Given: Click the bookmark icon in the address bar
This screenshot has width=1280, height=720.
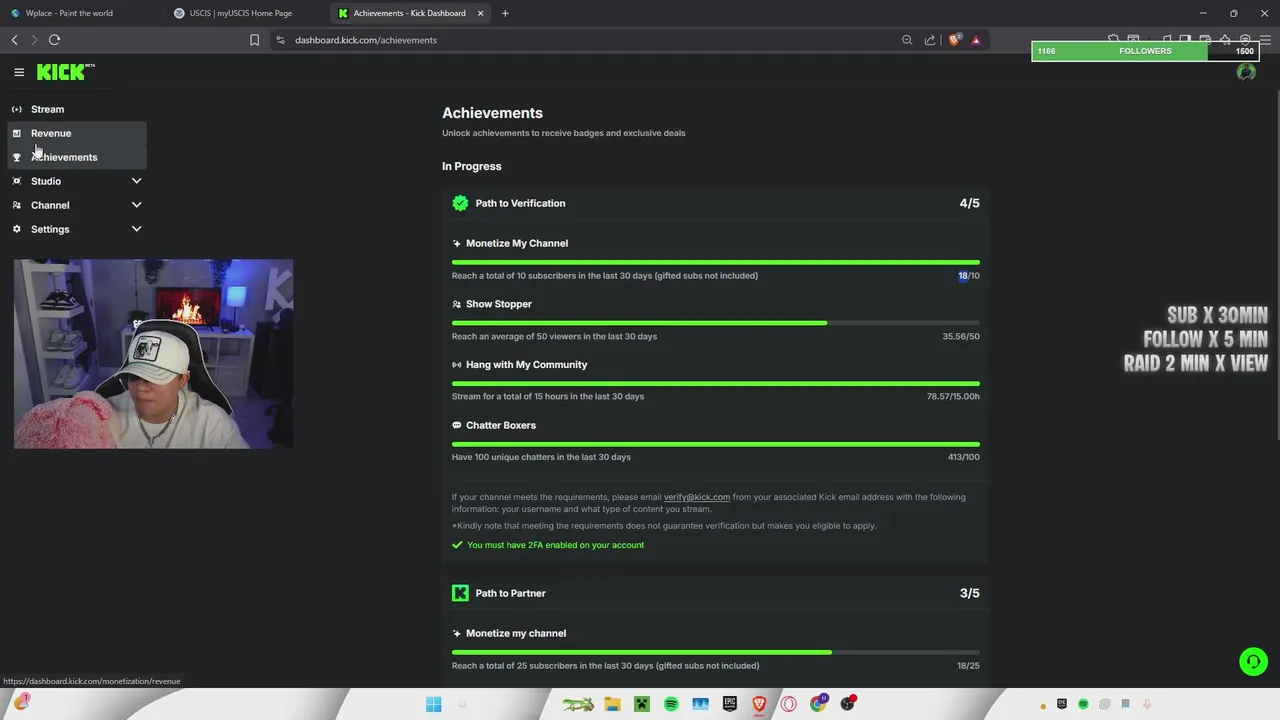Looking at the screenshot, I should (254, 40).
